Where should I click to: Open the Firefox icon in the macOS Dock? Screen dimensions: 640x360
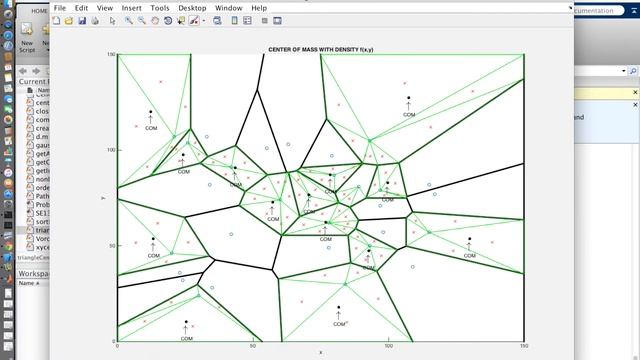tap(8, 120)
